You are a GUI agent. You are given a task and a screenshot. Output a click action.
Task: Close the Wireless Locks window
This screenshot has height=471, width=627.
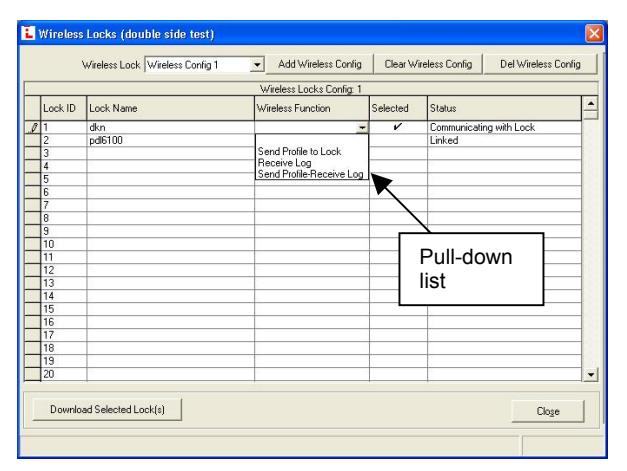pos(594,33)
